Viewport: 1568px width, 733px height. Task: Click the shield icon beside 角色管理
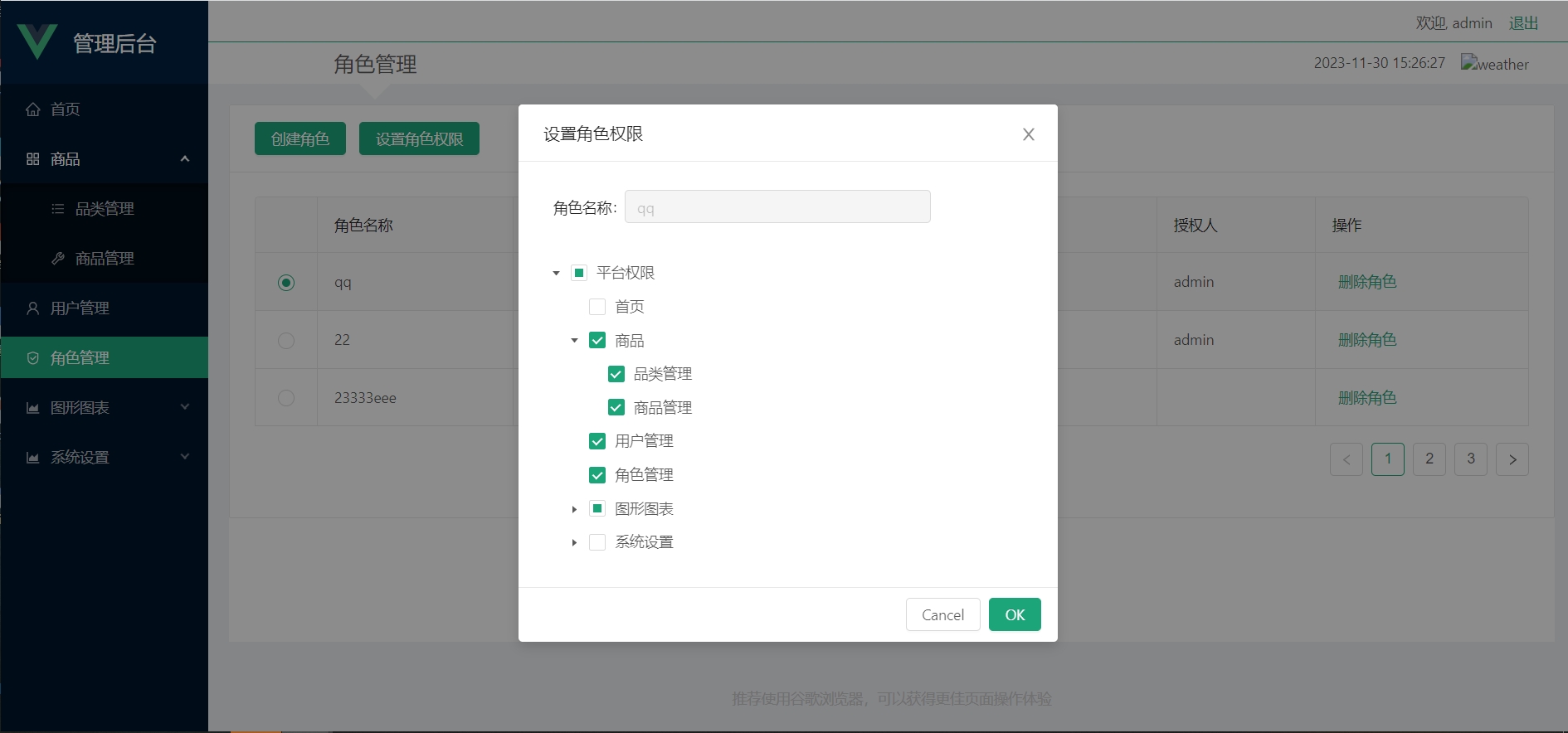(x=33, y=358)
